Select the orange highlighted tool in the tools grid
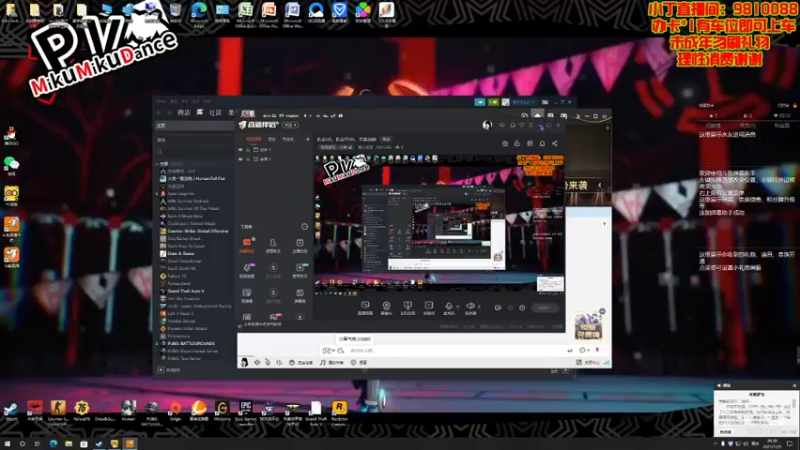Screen dimensions: 800x450 (x=247, y=244)
